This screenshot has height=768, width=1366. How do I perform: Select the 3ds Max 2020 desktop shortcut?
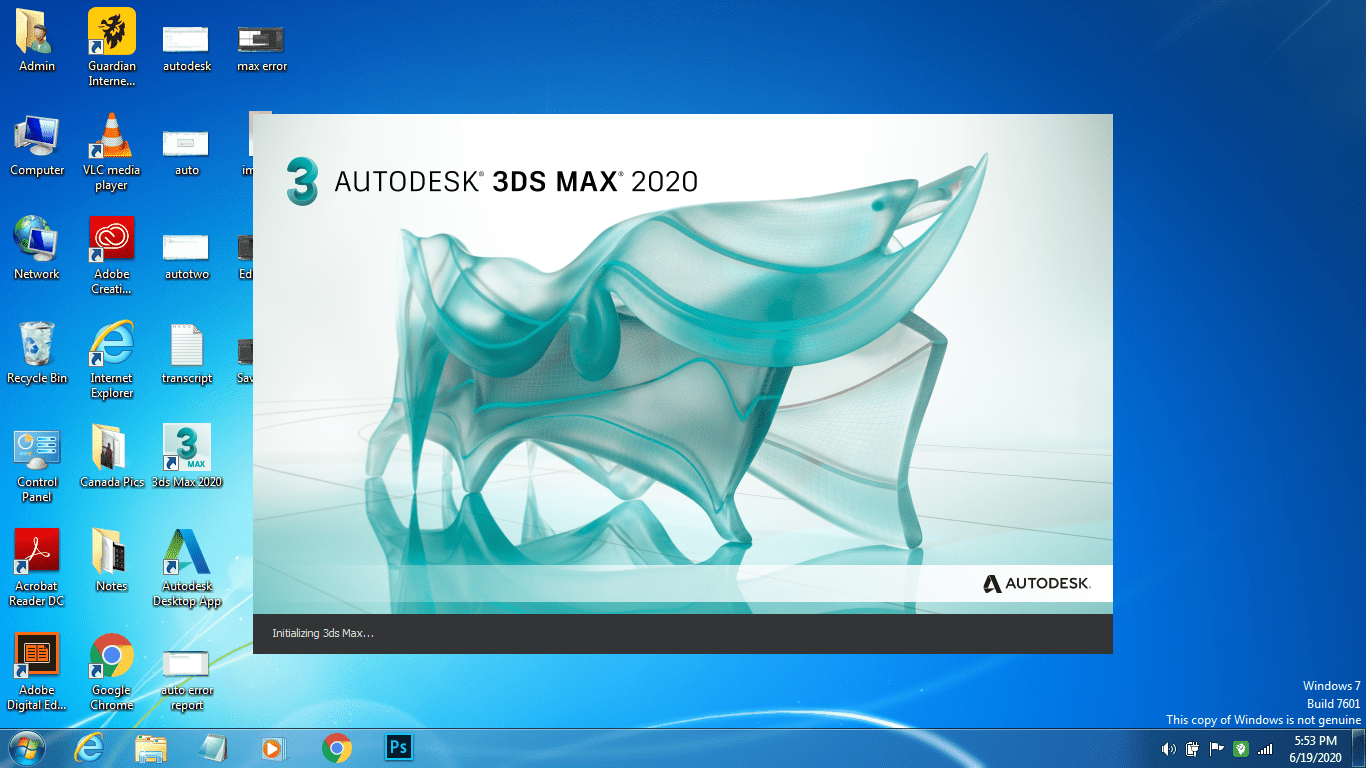(x=187, y=456)
